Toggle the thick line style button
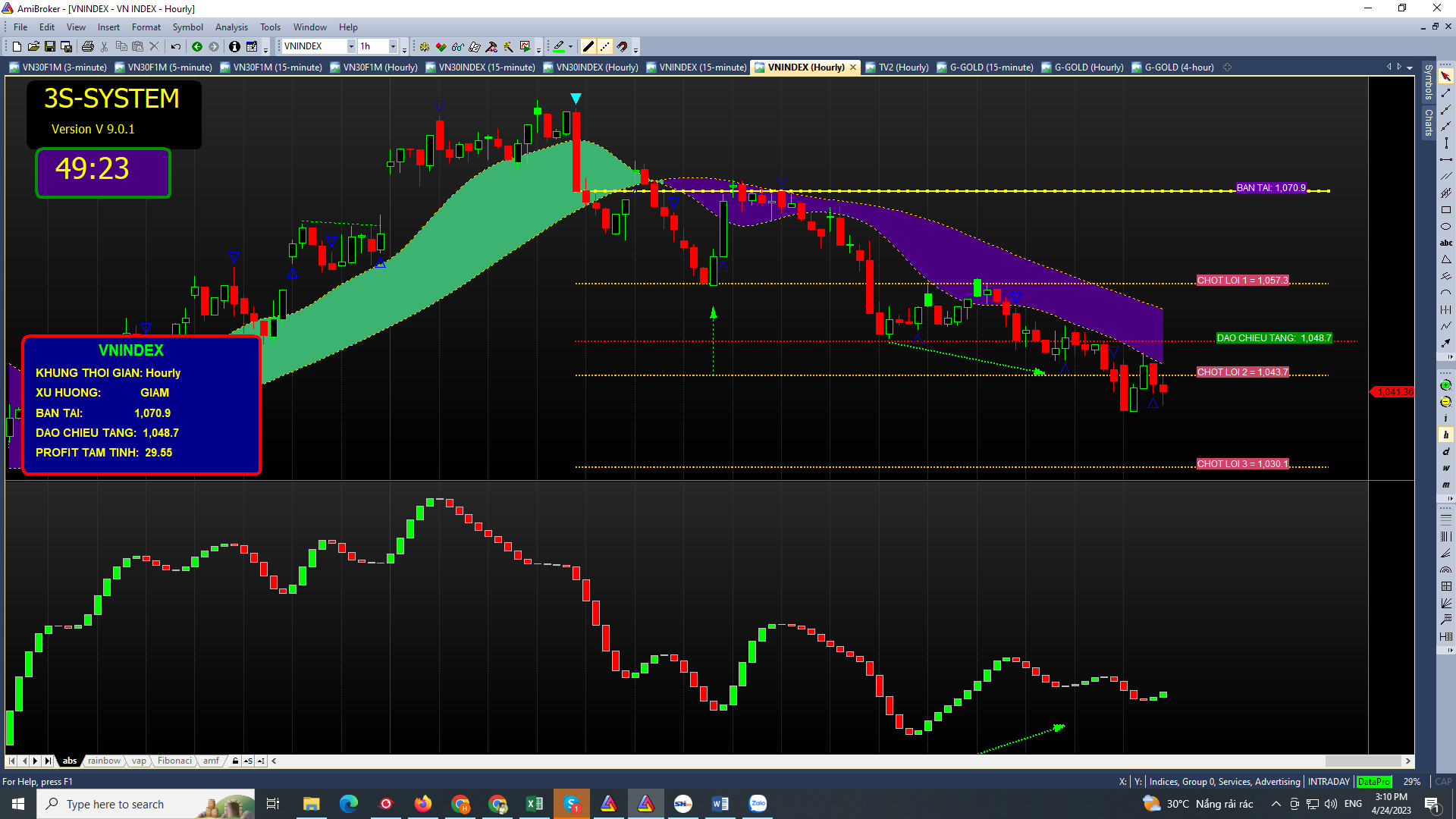The image size is (1456, 819). (588, 47)
